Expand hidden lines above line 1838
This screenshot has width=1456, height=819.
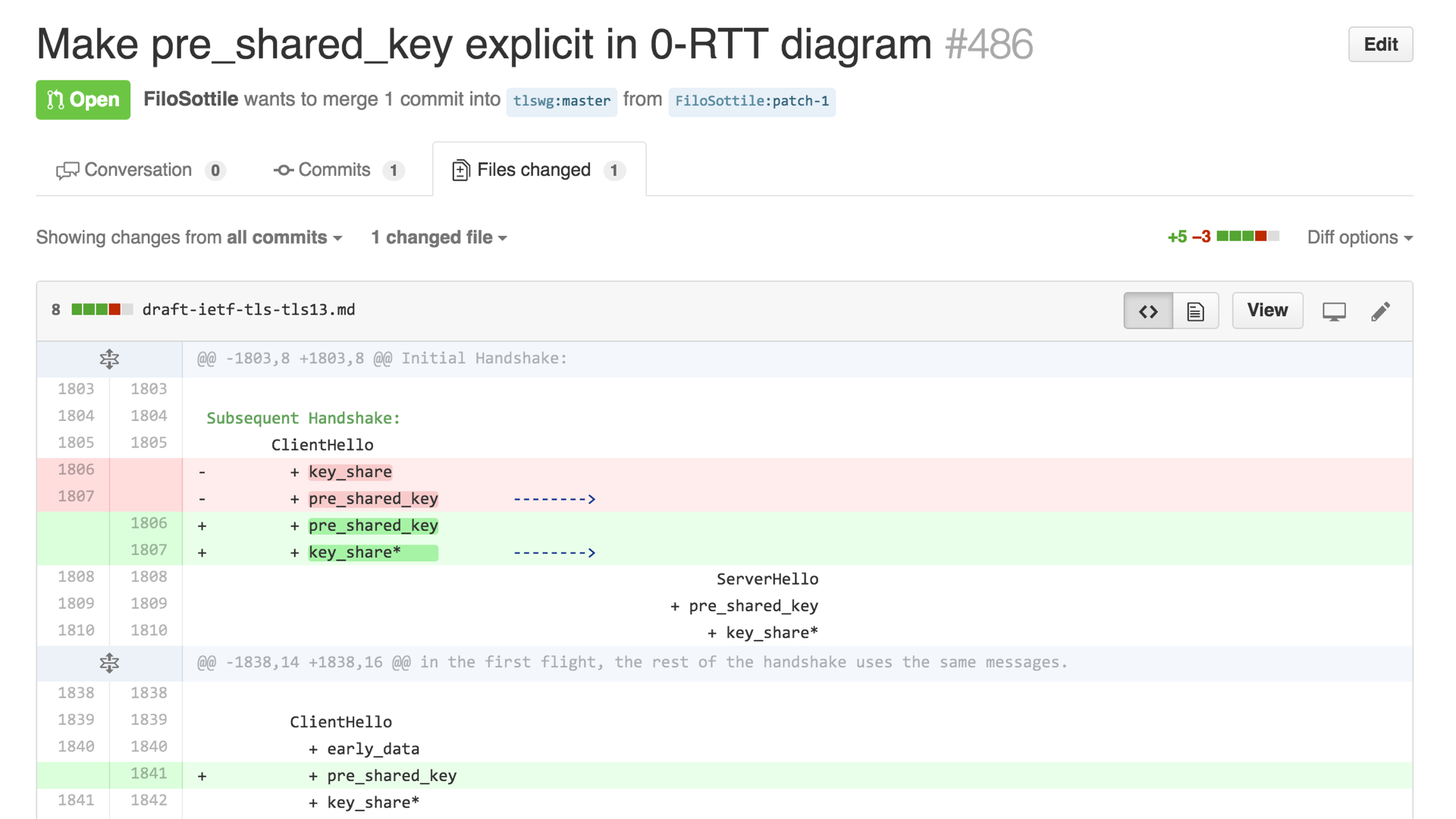pyautogui.click(x=109, y=663)
